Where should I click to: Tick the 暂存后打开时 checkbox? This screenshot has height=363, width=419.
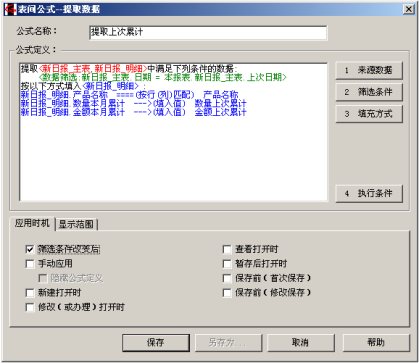pyautogui.click(x=227, y=264)
